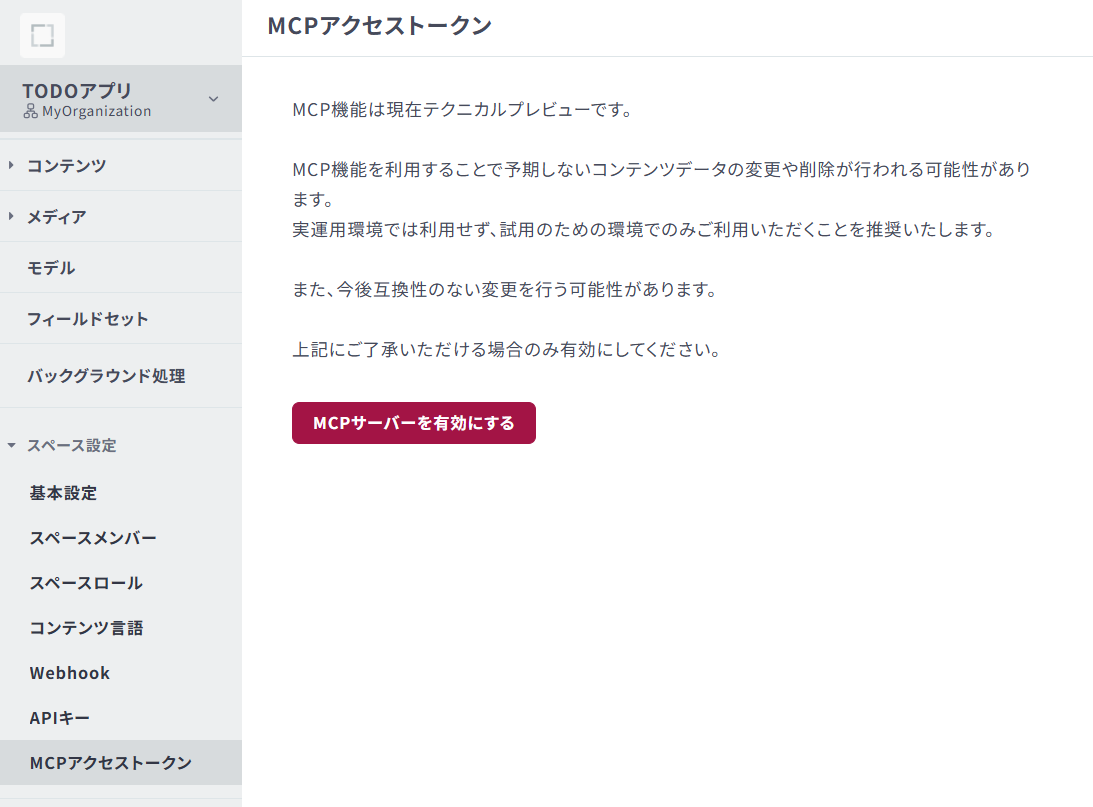
Task: Collapse the スペース設定 section arrow
Action: (11, 445)
